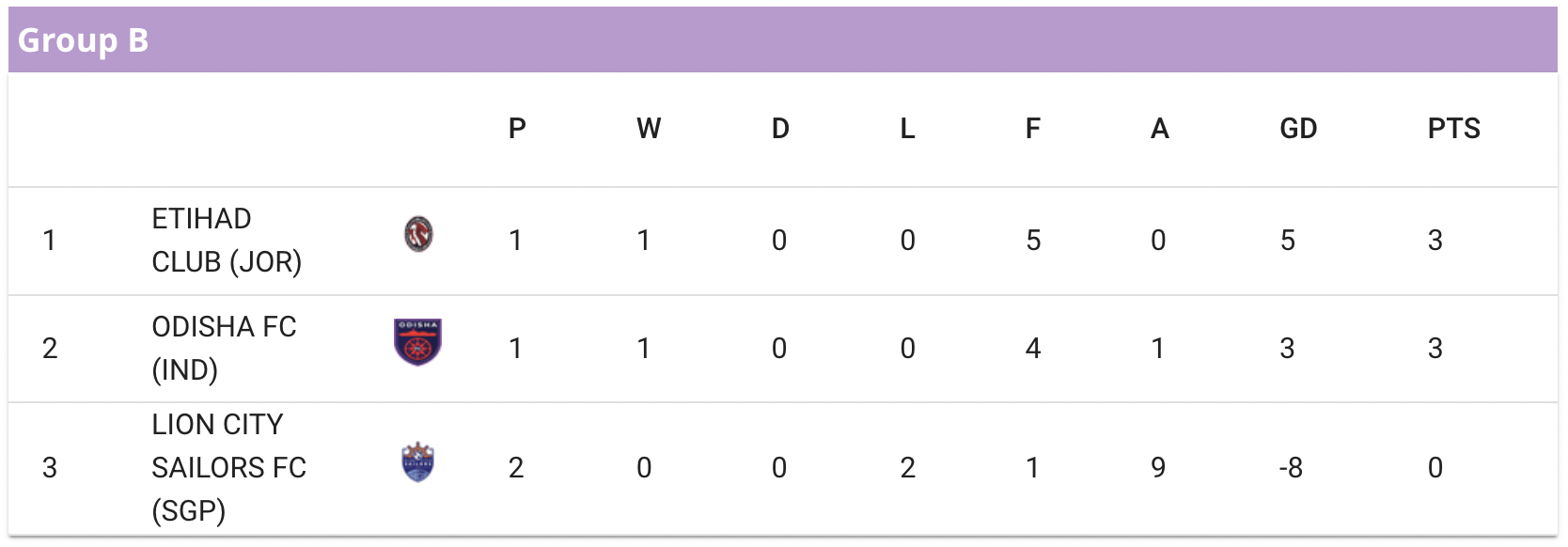
Task: Click the Odisha FC crest logo
Action: (417, 342)
